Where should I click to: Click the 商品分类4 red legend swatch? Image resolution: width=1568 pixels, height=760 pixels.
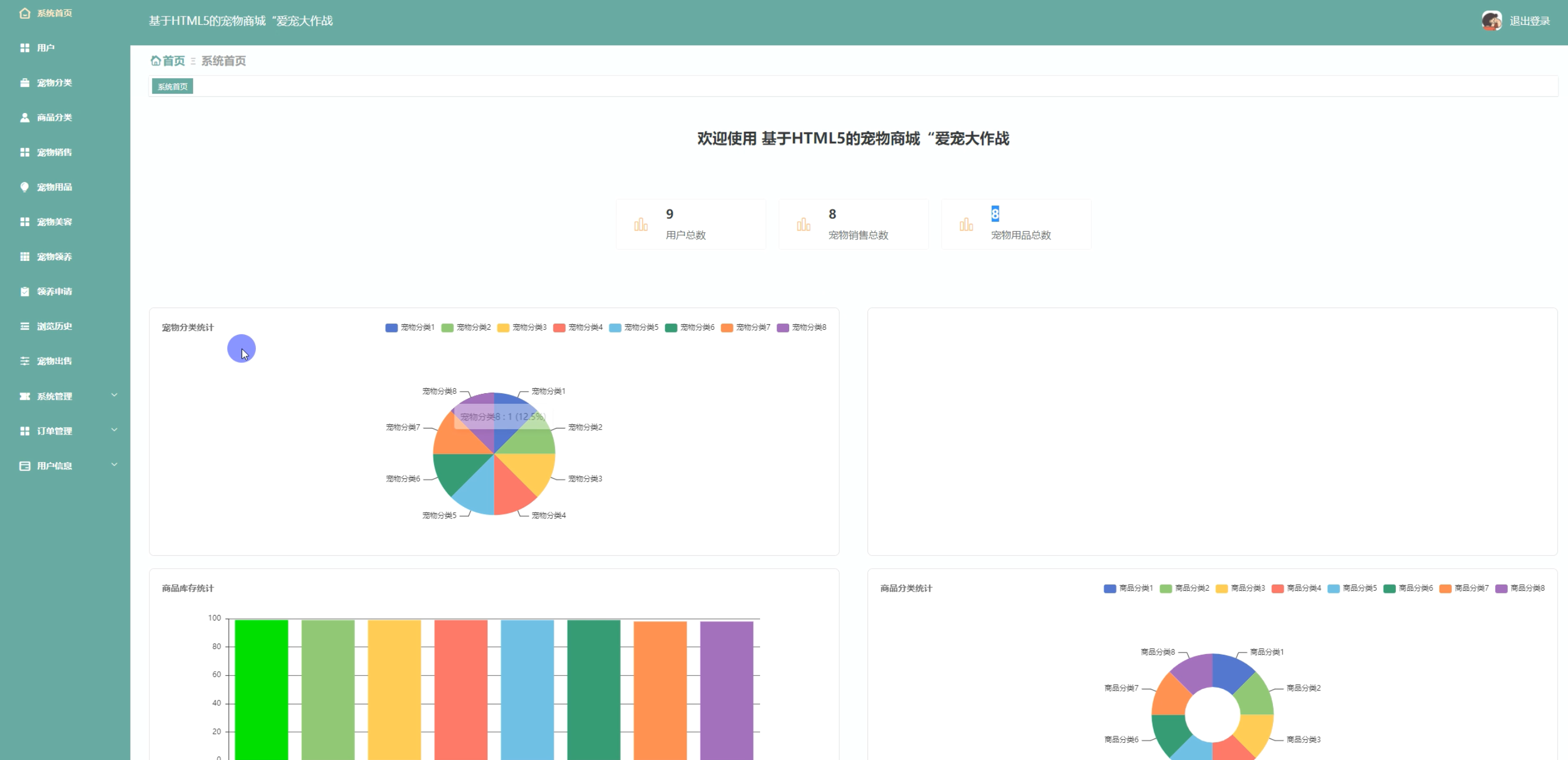click(x=1278, y=588)
